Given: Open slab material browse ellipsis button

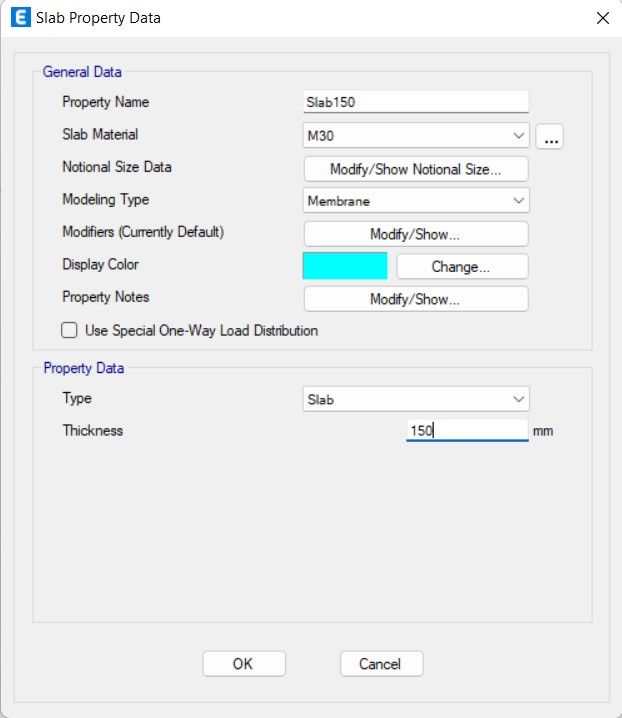Looking at the screenshot, I should point(550,136).
